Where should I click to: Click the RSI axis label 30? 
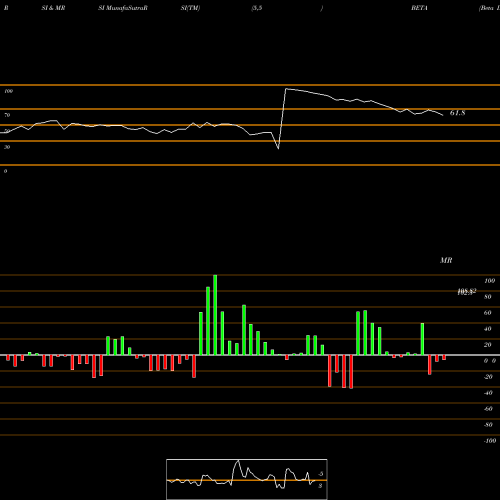7,147
